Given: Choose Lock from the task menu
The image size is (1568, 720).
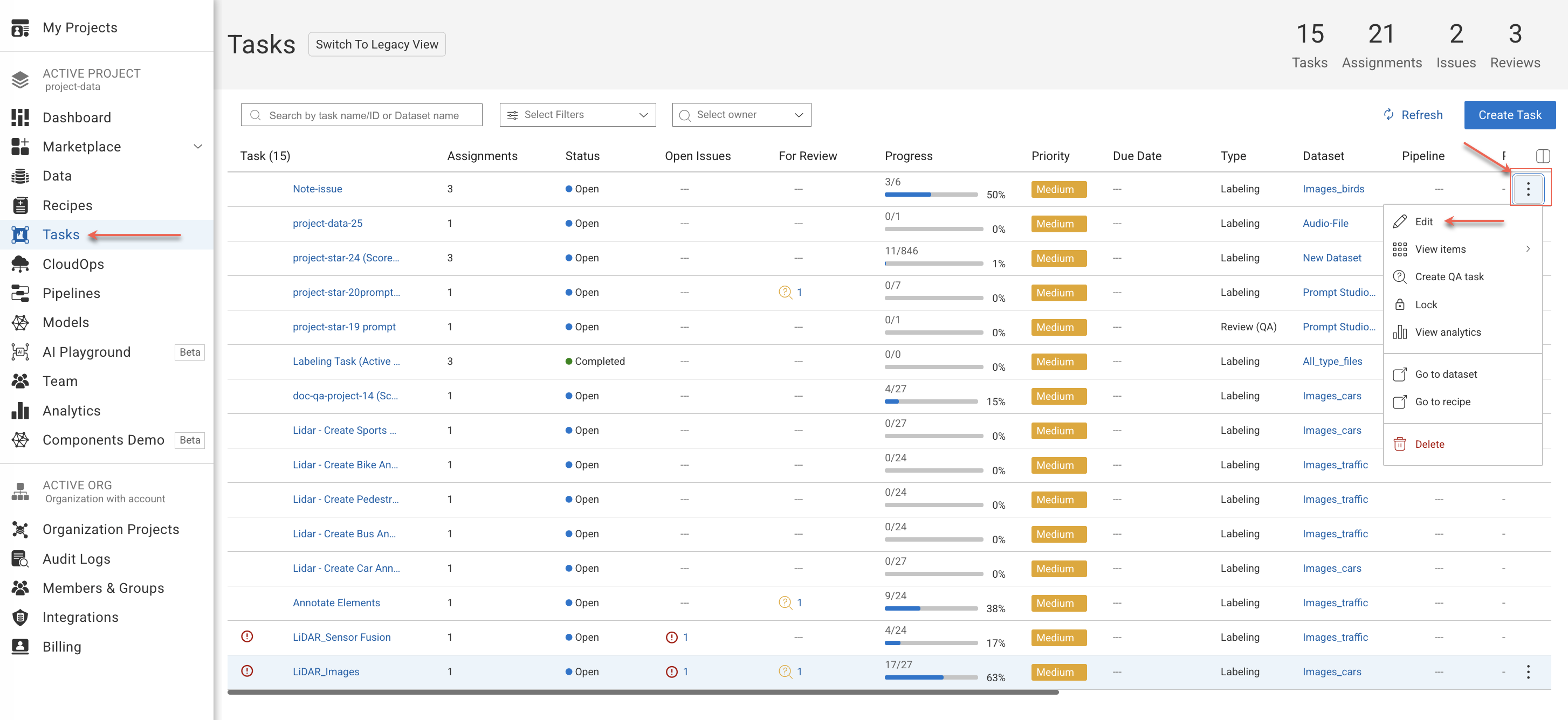Looking at the screenshot, I should coord(1463,304).
